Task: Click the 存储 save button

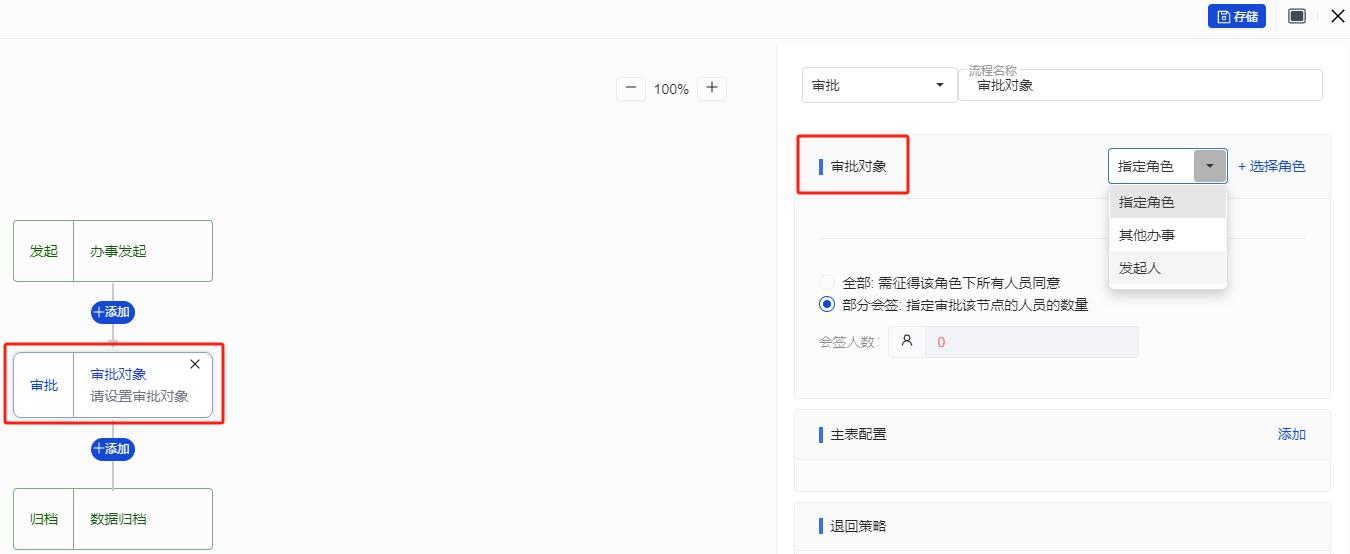Action: click(x=1236, y=16)
